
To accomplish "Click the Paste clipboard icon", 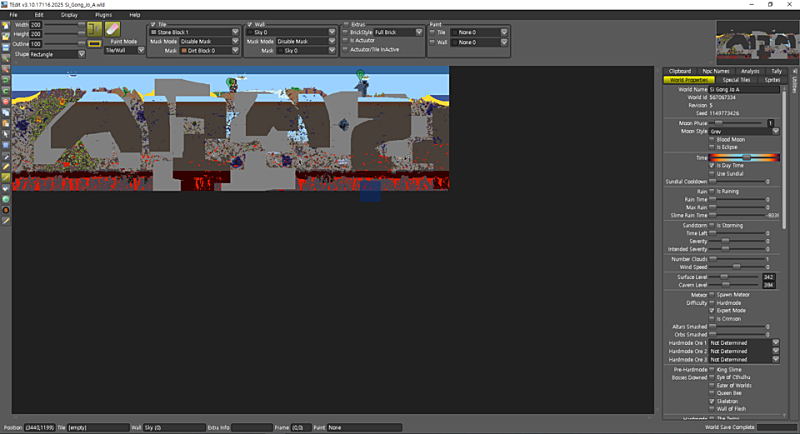I will [x=6, y=123].
